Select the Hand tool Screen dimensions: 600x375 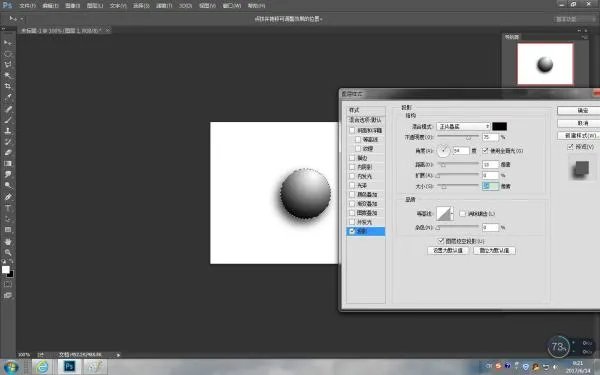pos(8,242)
